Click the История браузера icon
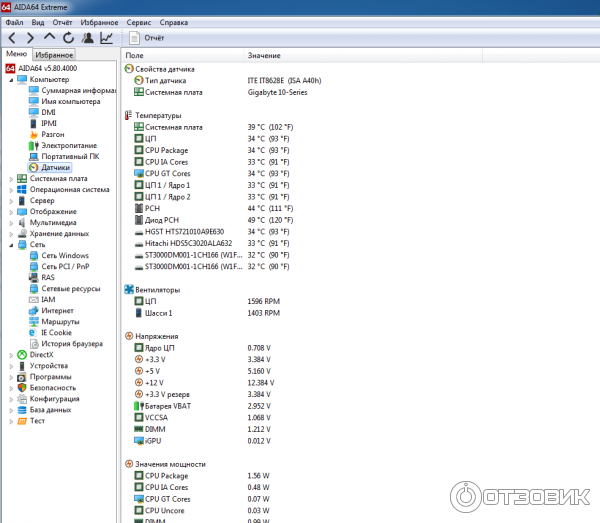The image size is (600, 523). pyautogui.click(x=34, y=344)
